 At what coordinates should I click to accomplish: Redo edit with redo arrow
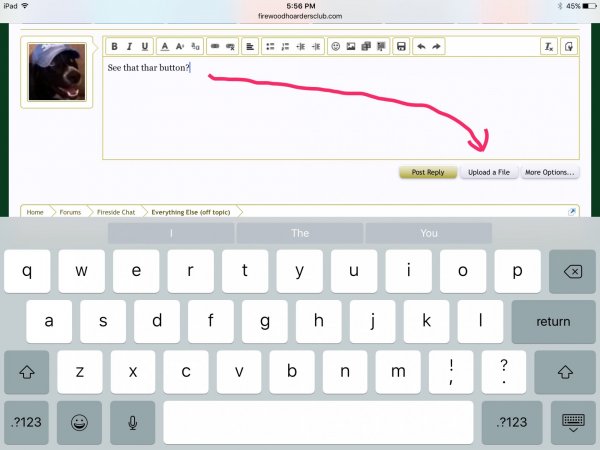coord(437,46)
